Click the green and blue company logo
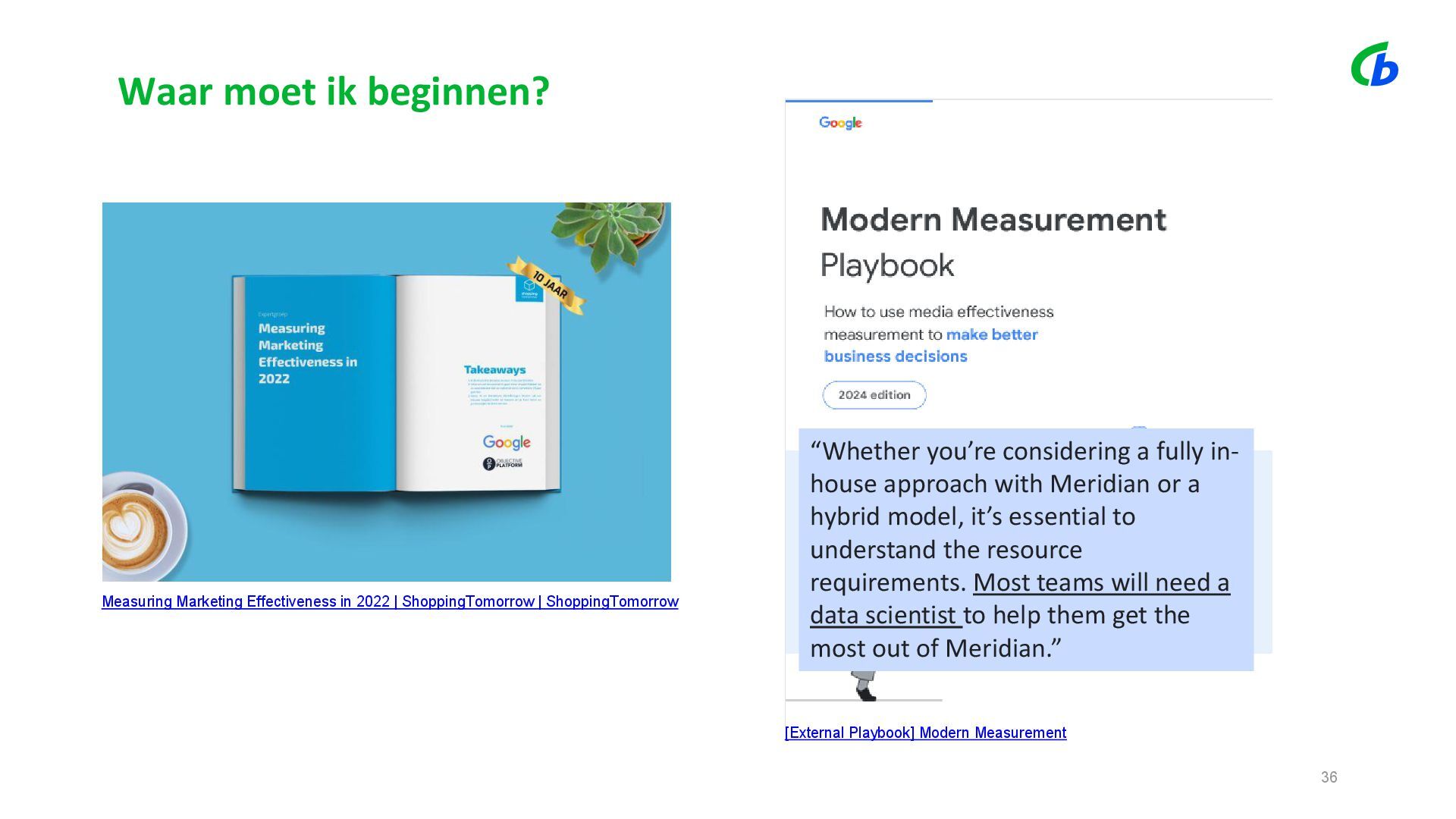This screenshot has width=1456, height=819. tap(1374, 64)
